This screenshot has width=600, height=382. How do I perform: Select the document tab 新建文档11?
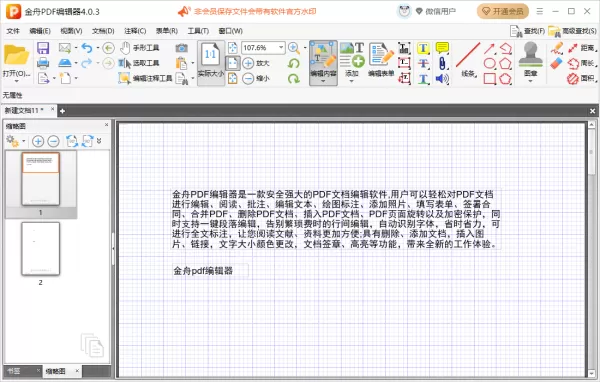(x=24, y=111)
